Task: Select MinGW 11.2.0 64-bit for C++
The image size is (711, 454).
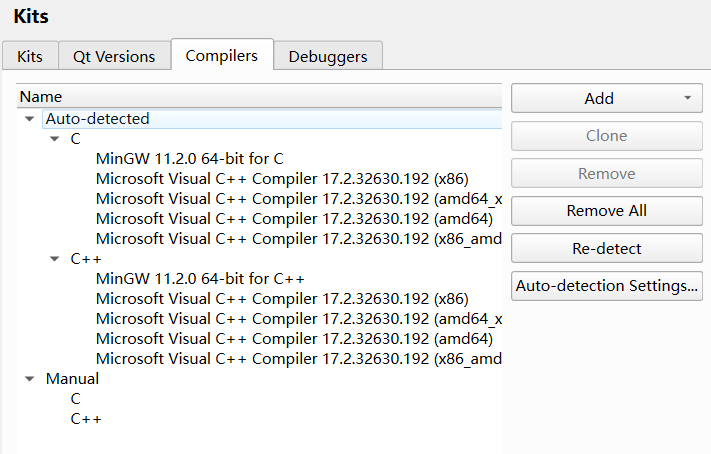Action: 200,279
